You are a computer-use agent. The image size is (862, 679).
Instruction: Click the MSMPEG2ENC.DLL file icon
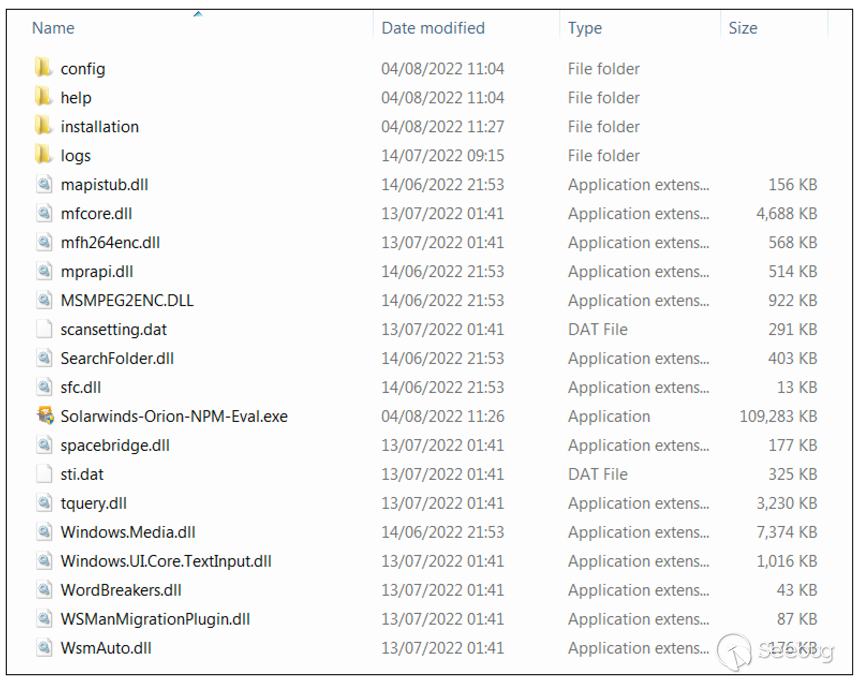pos(44,300)
